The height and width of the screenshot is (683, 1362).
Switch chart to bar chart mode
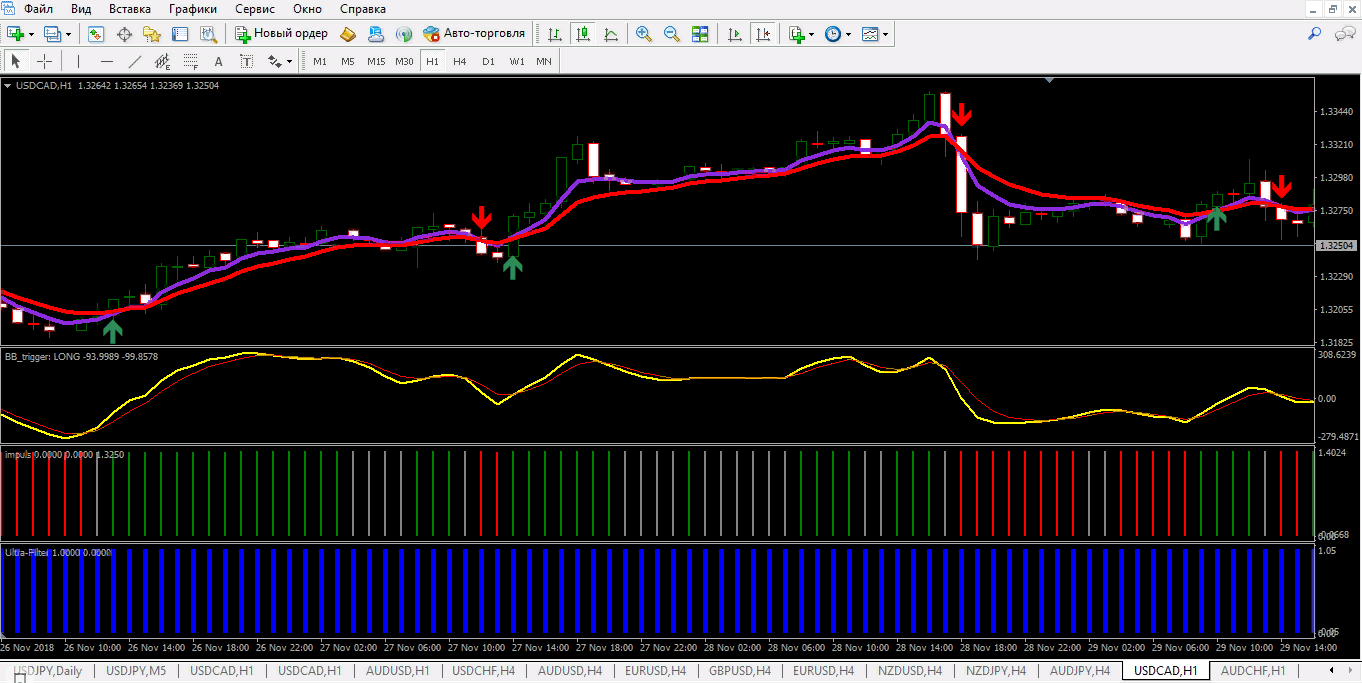554,34
